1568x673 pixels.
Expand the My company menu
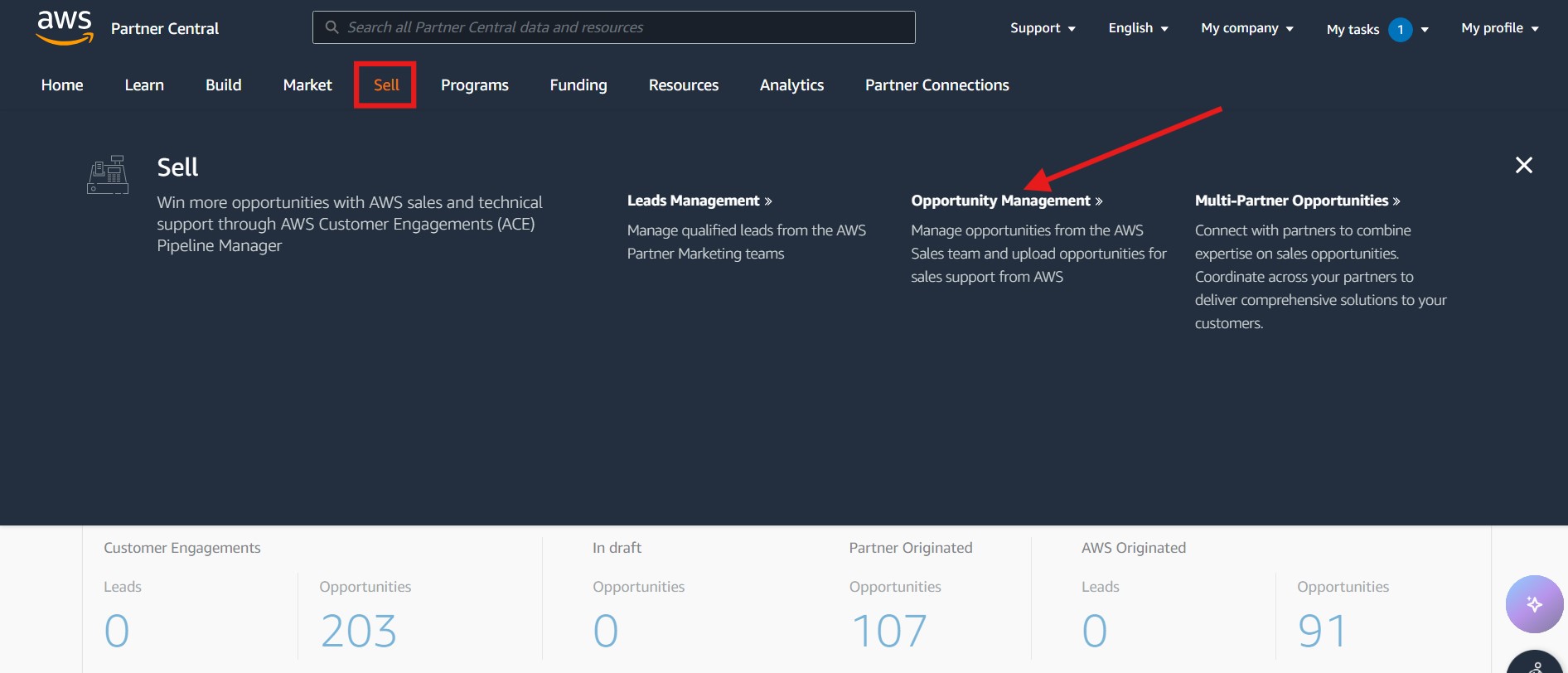coord(1247,28)
